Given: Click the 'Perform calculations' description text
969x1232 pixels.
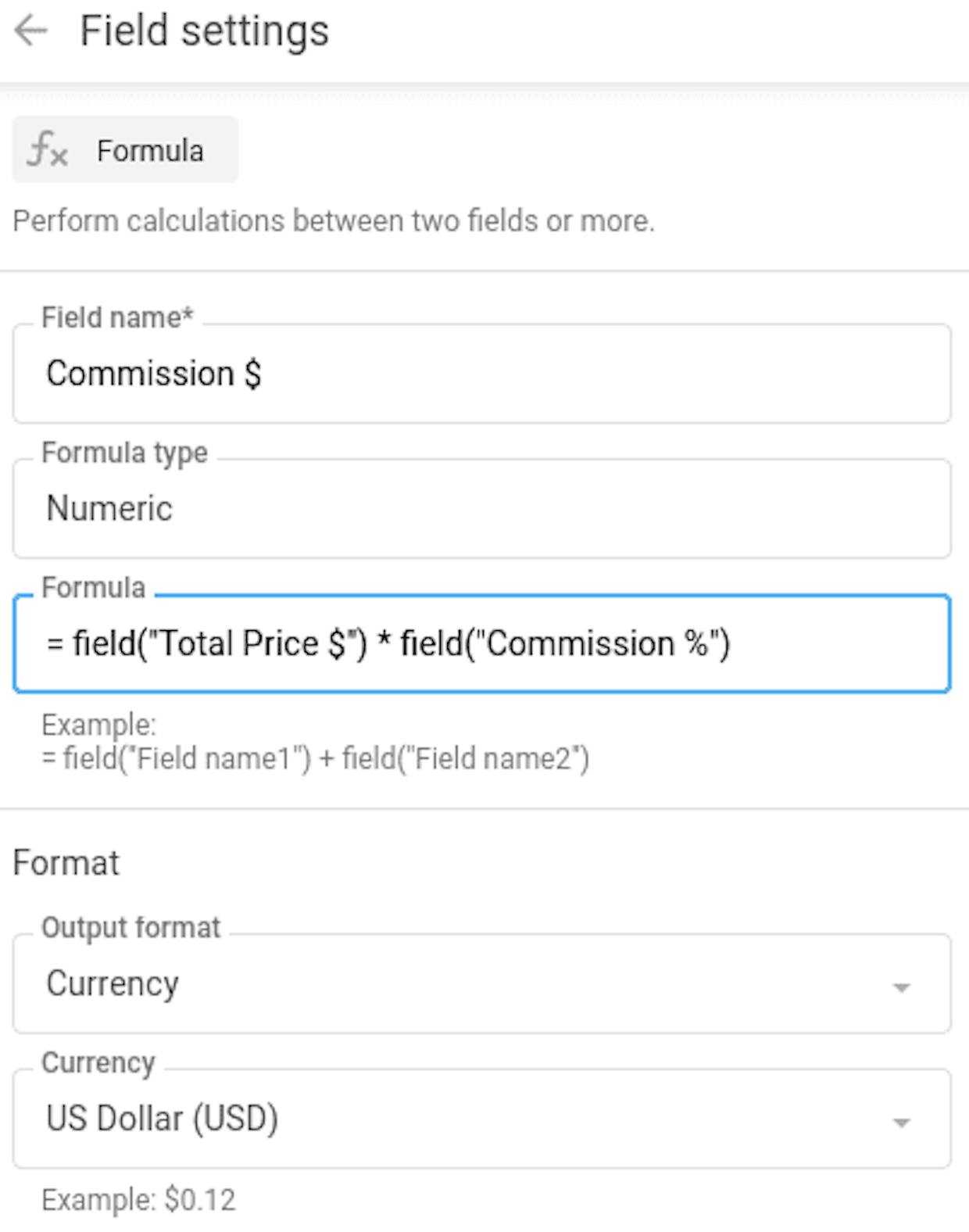Looking at the screenshot, I should pos(334,221).
